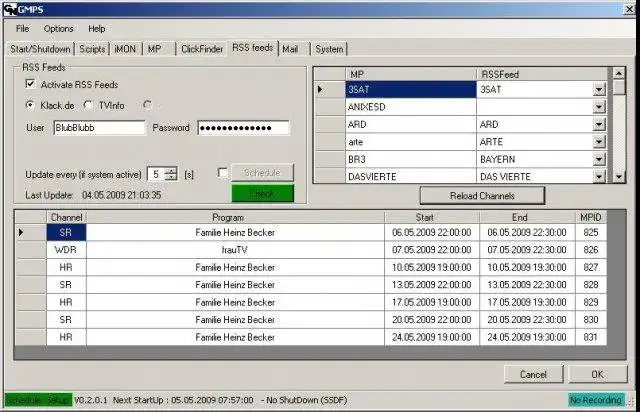Viewport: 640px width, 412px height.
Task: Click the channel list scroll up arrow
Action: (619, 73)
